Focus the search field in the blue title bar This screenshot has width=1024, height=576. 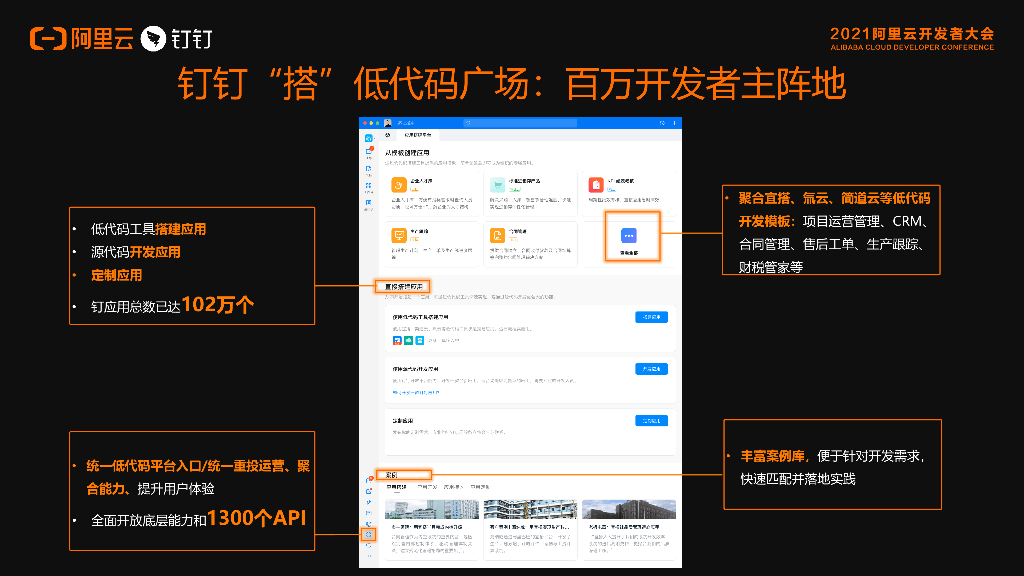(x=520, y=123)
